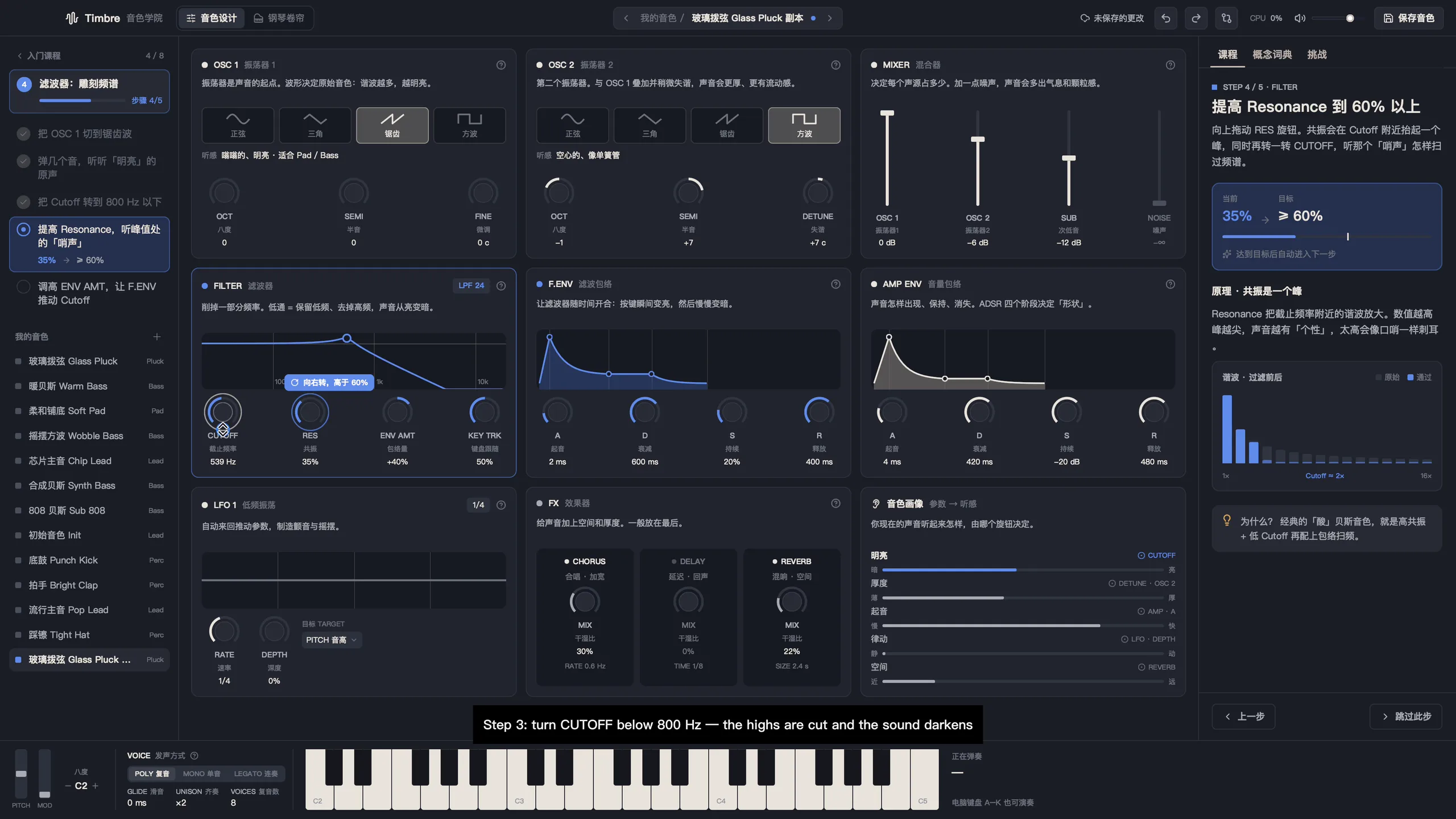Click the compare/swap icon beside redo

pos(1226,18)
